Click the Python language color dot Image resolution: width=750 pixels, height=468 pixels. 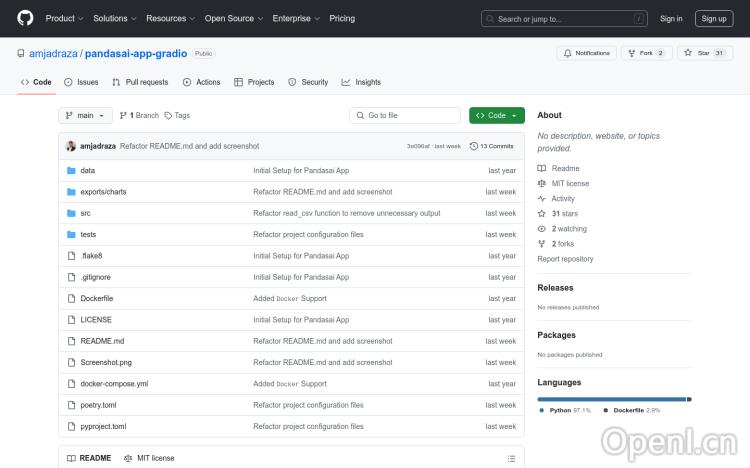[x=541, y=411]
